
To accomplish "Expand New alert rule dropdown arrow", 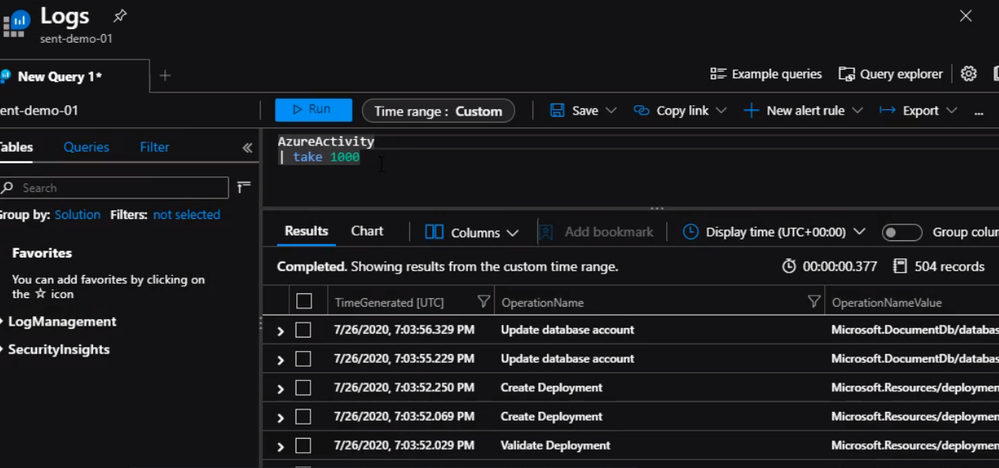I will (x=858, y=111).
